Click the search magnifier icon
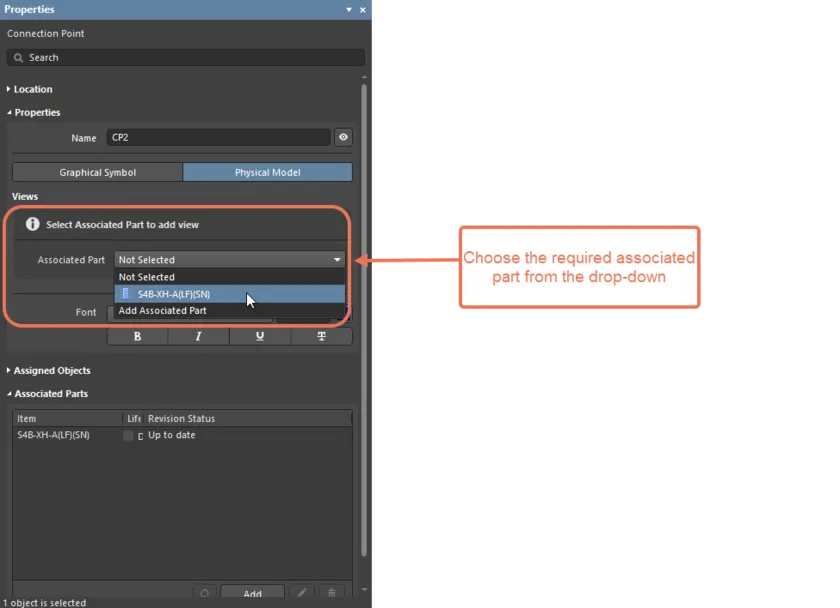The height and width of the screenshot is (608, 840). [18, 58]
